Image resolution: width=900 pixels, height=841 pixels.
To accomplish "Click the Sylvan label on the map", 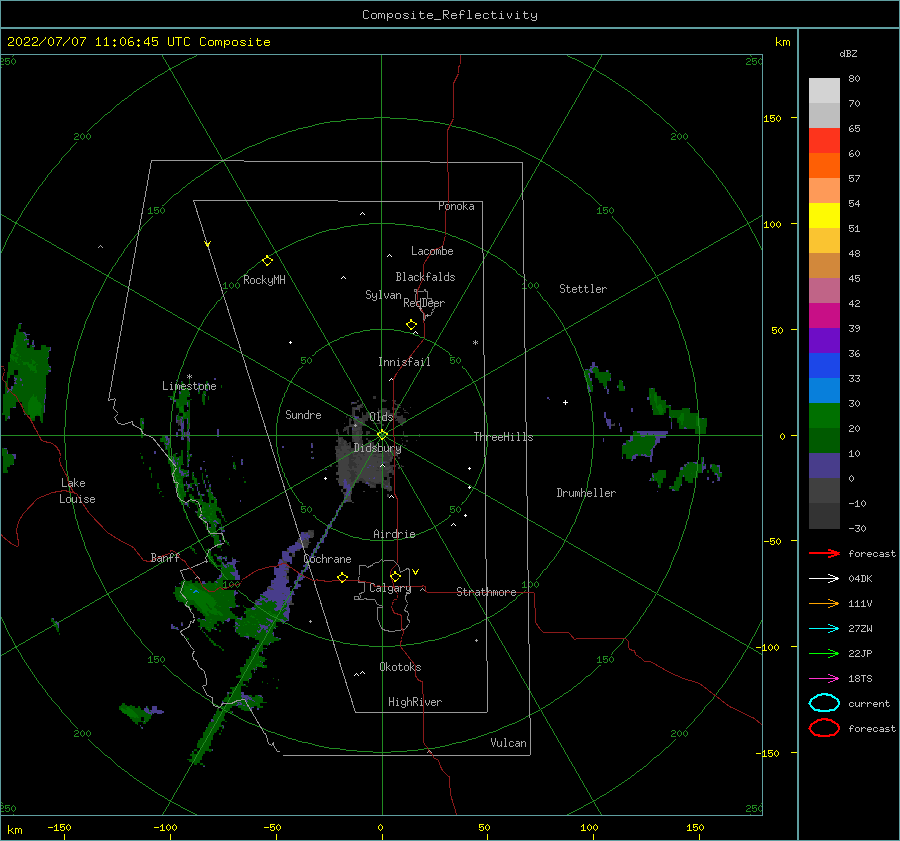I will (x=383, y=295).
